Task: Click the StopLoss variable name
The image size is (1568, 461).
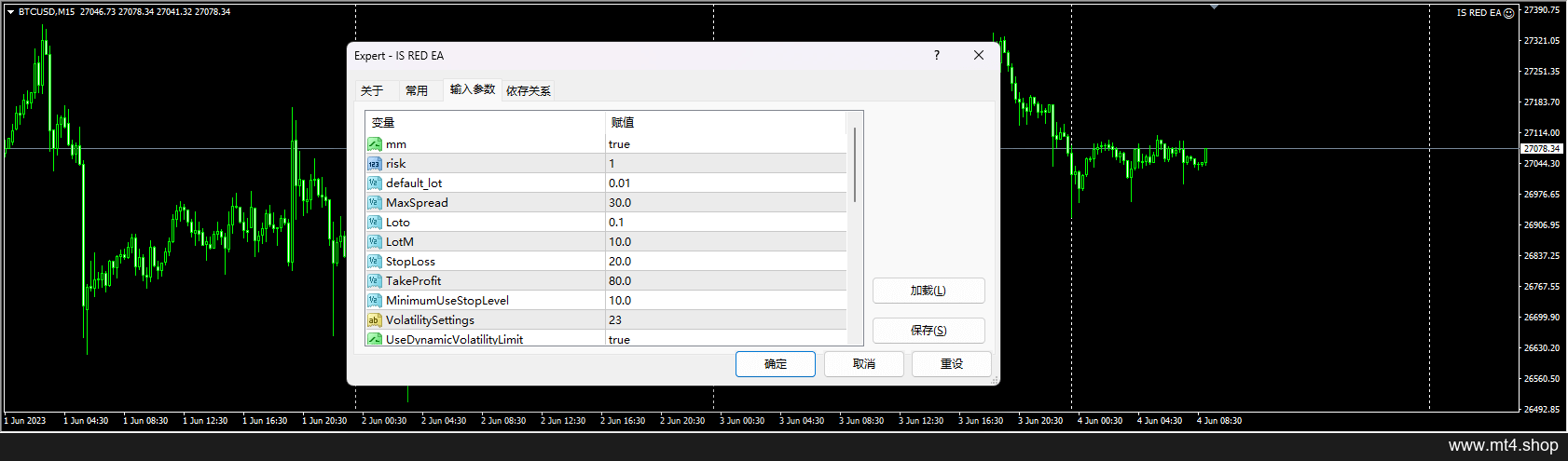Action: click(x=410, y=262)
